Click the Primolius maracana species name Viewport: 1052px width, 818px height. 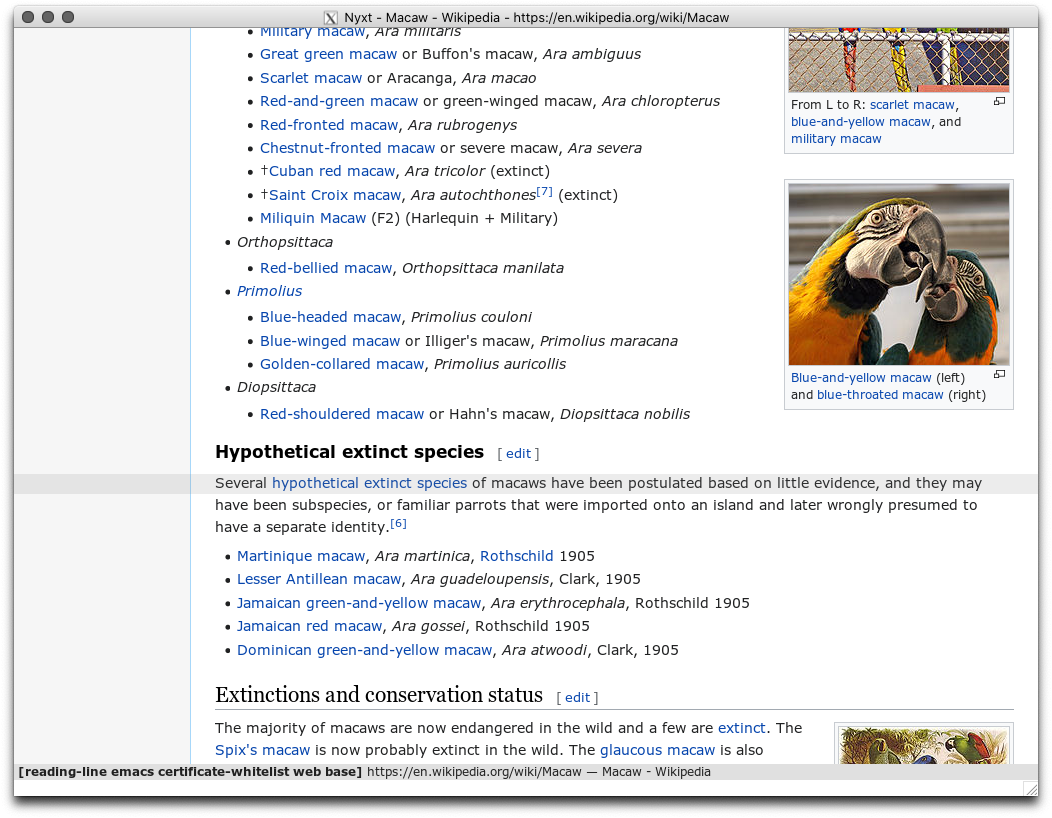pyautogui.click(x=609, y=341)
